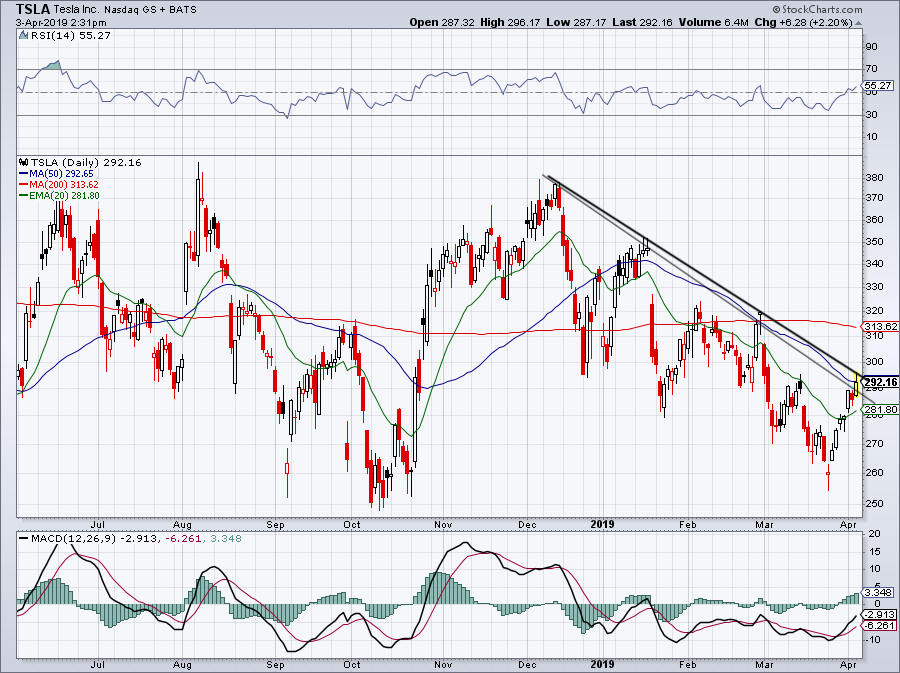Open the StockCharts.com copyright link

pos(817,9)
